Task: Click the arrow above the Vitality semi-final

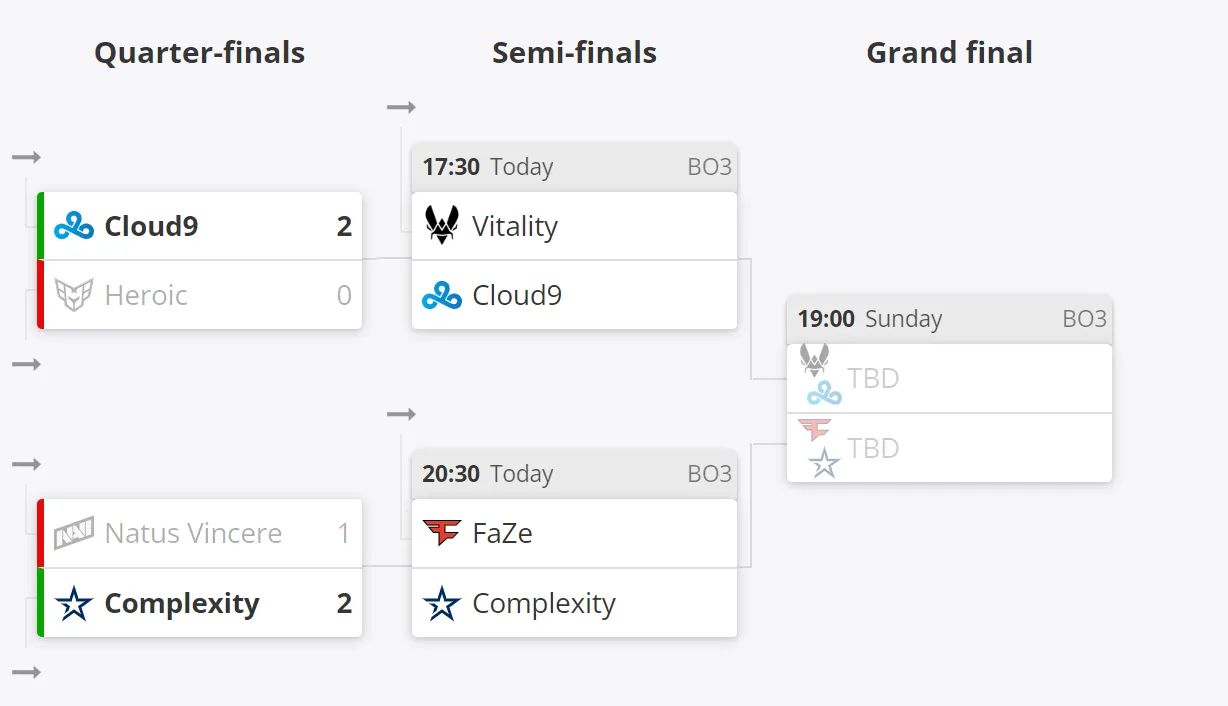Action: [401, 107]
